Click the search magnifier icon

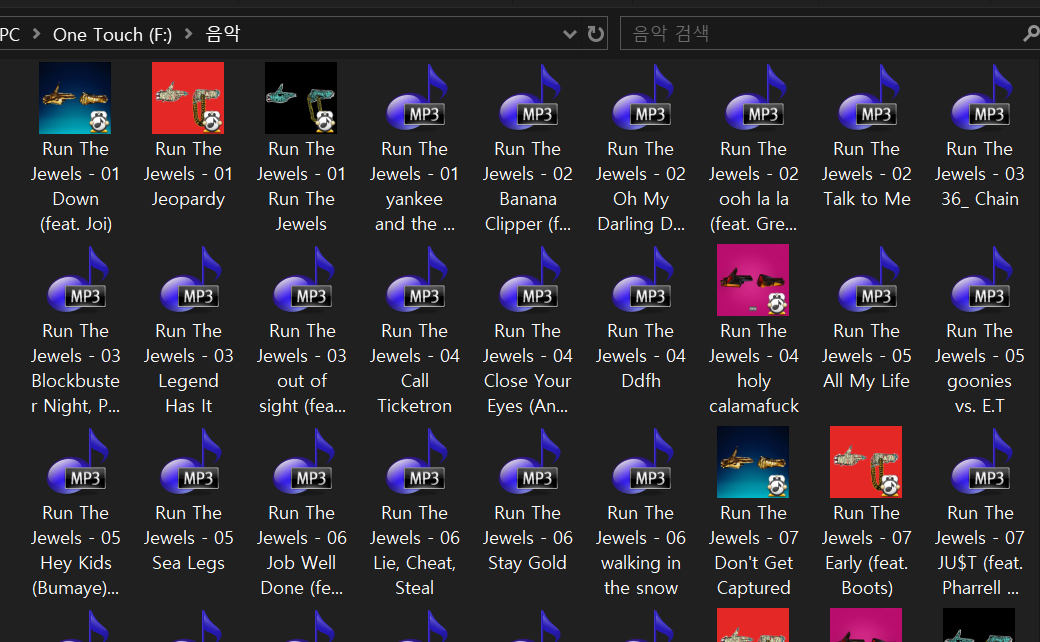coord(1030,34)
